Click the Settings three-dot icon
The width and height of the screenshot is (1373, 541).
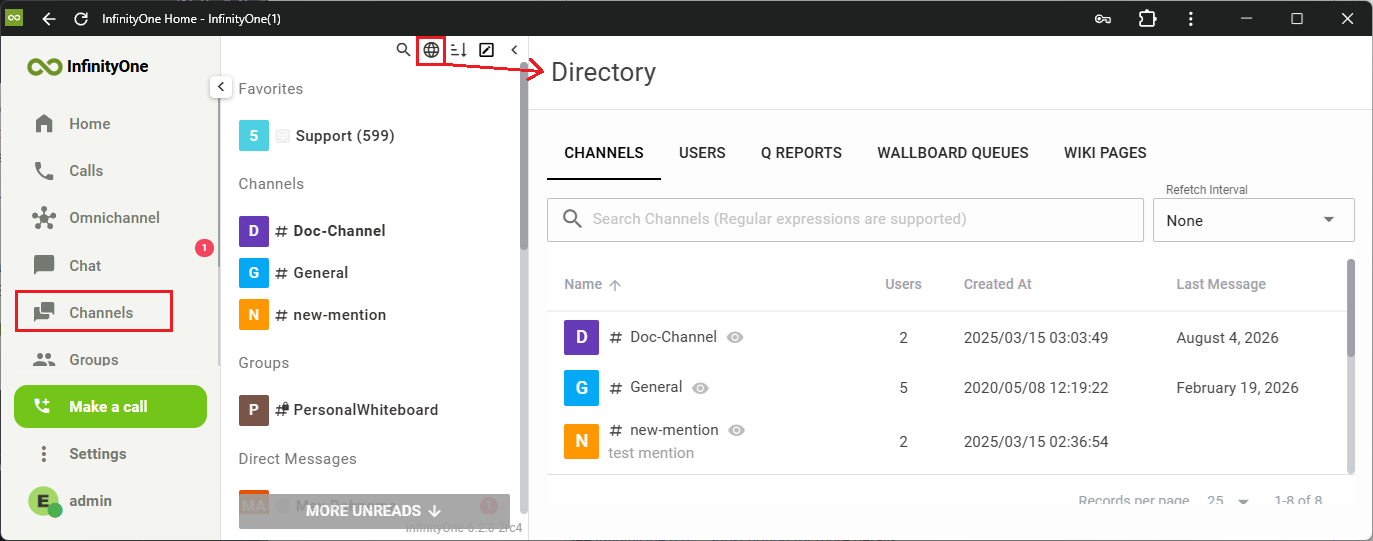44,454
